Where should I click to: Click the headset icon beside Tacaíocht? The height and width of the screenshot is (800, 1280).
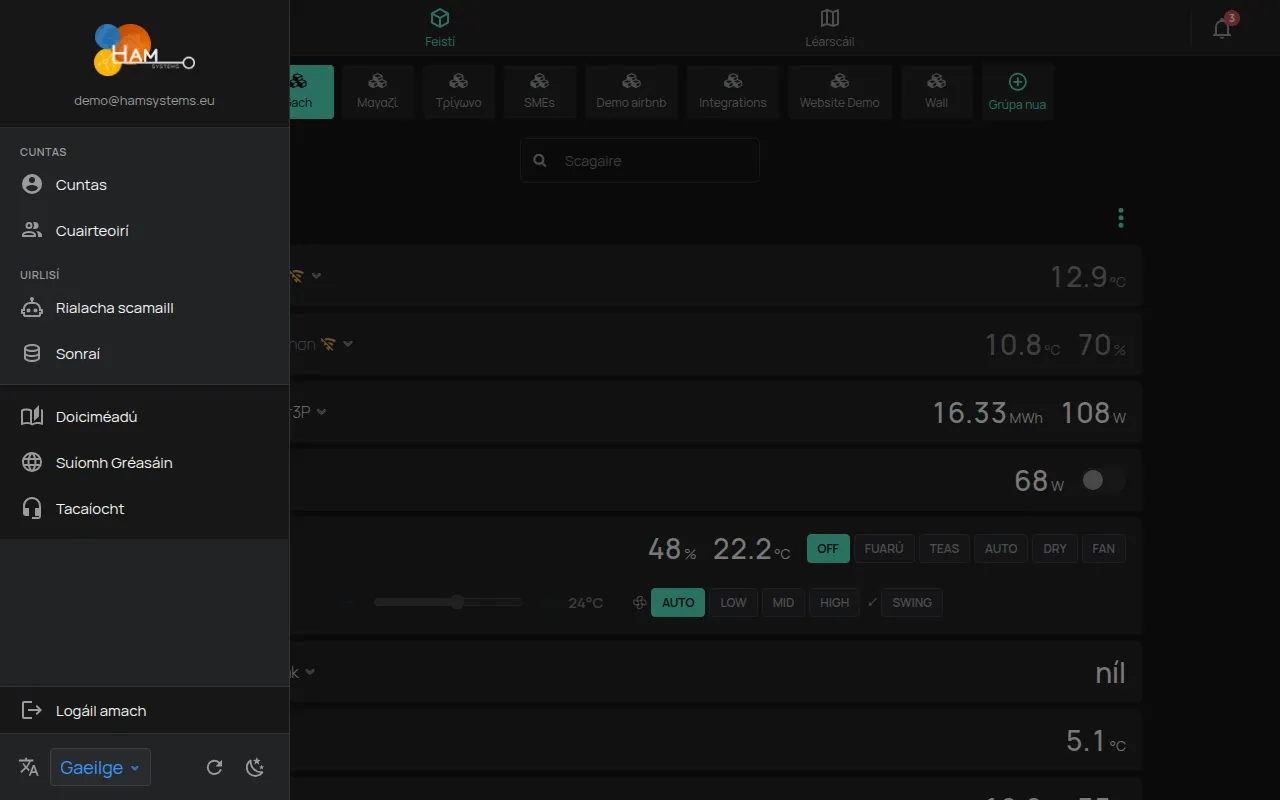32,509
